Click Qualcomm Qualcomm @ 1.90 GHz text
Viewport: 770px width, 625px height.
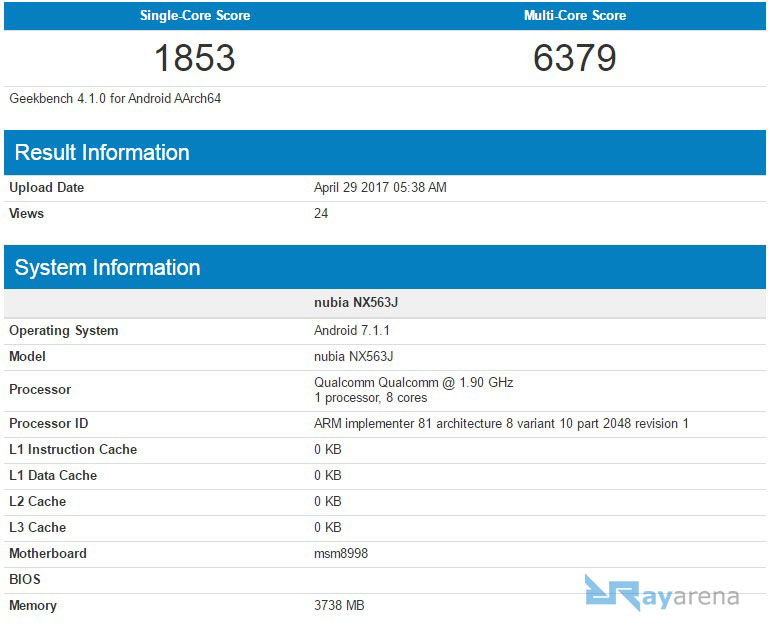click(x=413, y=382)
